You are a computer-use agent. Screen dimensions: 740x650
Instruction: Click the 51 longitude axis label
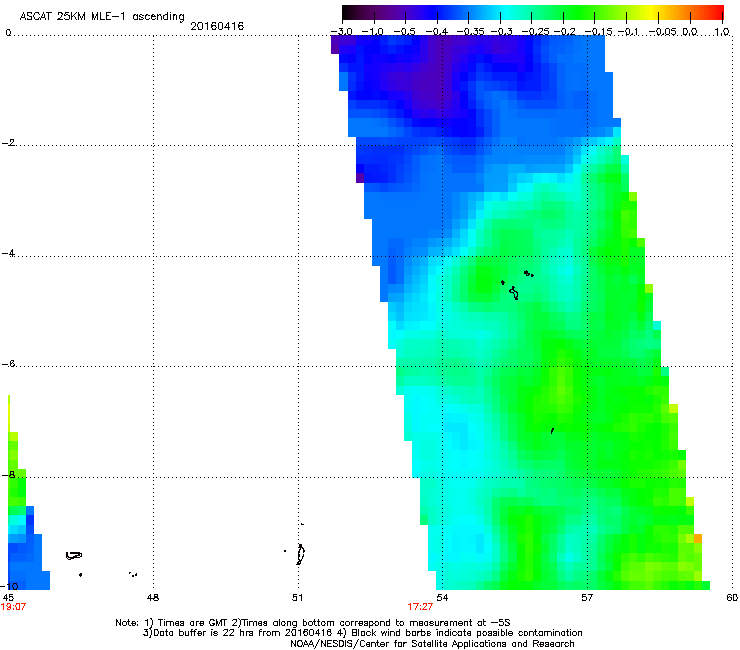[297, 598]
